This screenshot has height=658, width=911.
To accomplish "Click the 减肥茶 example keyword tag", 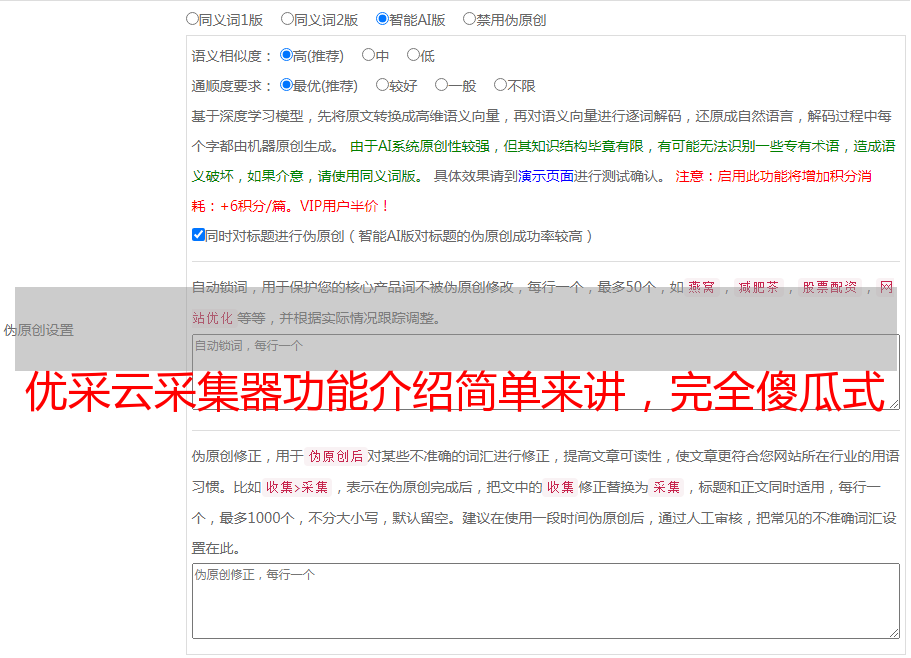I will (759, 287).
